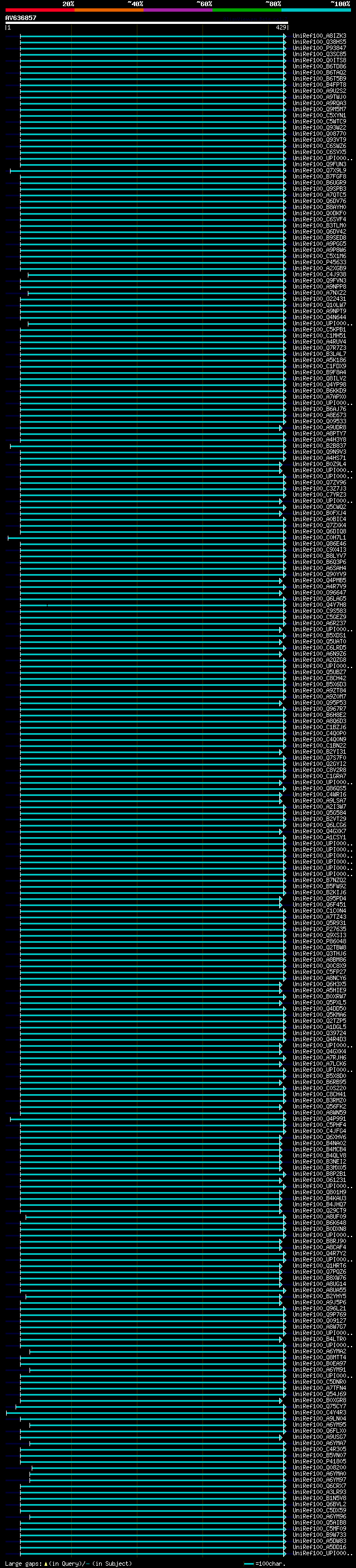This screenshot has width=356, height=1568.
Task: Select hit label UniRef100_B9SED8
Action: [319, 238]
